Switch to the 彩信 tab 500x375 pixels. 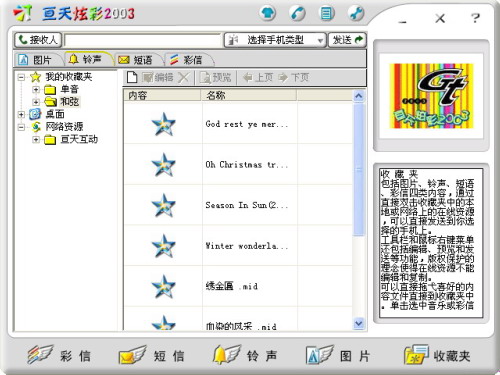[x=188, y=60]
